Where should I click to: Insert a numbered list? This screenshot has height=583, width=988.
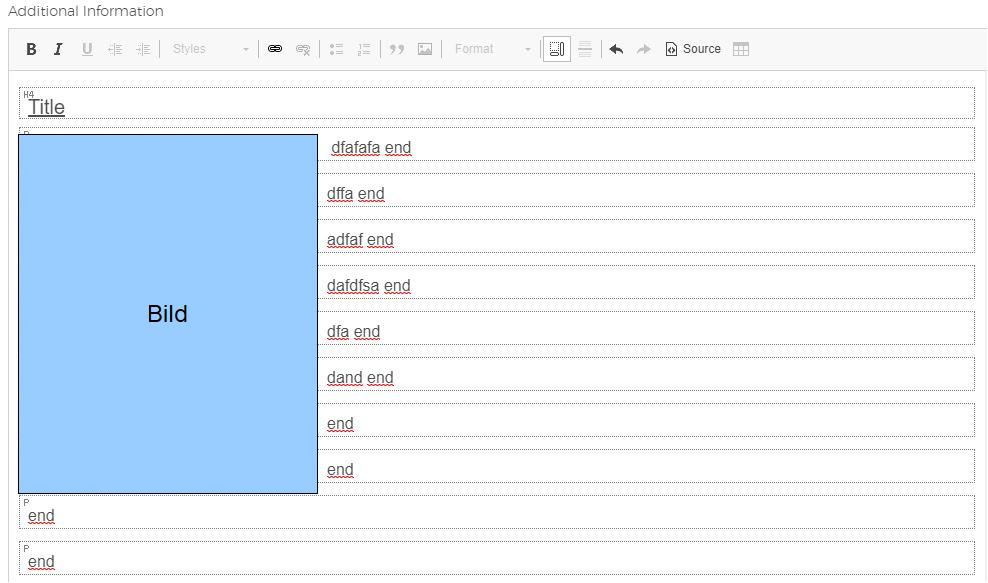(x=364, y=49)
